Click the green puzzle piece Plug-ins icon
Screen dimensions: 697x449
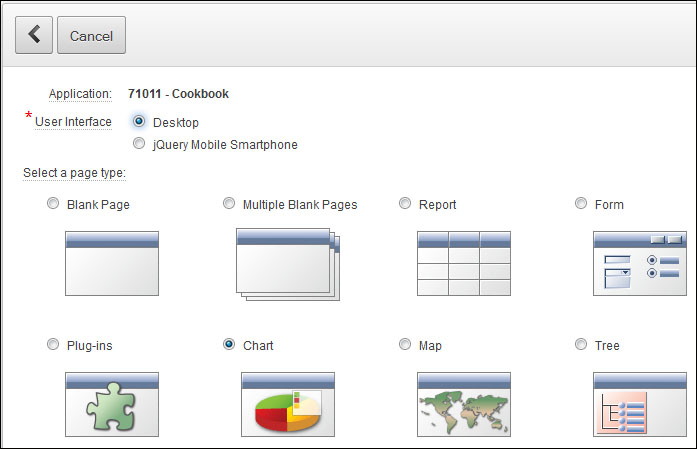point(112,404)
